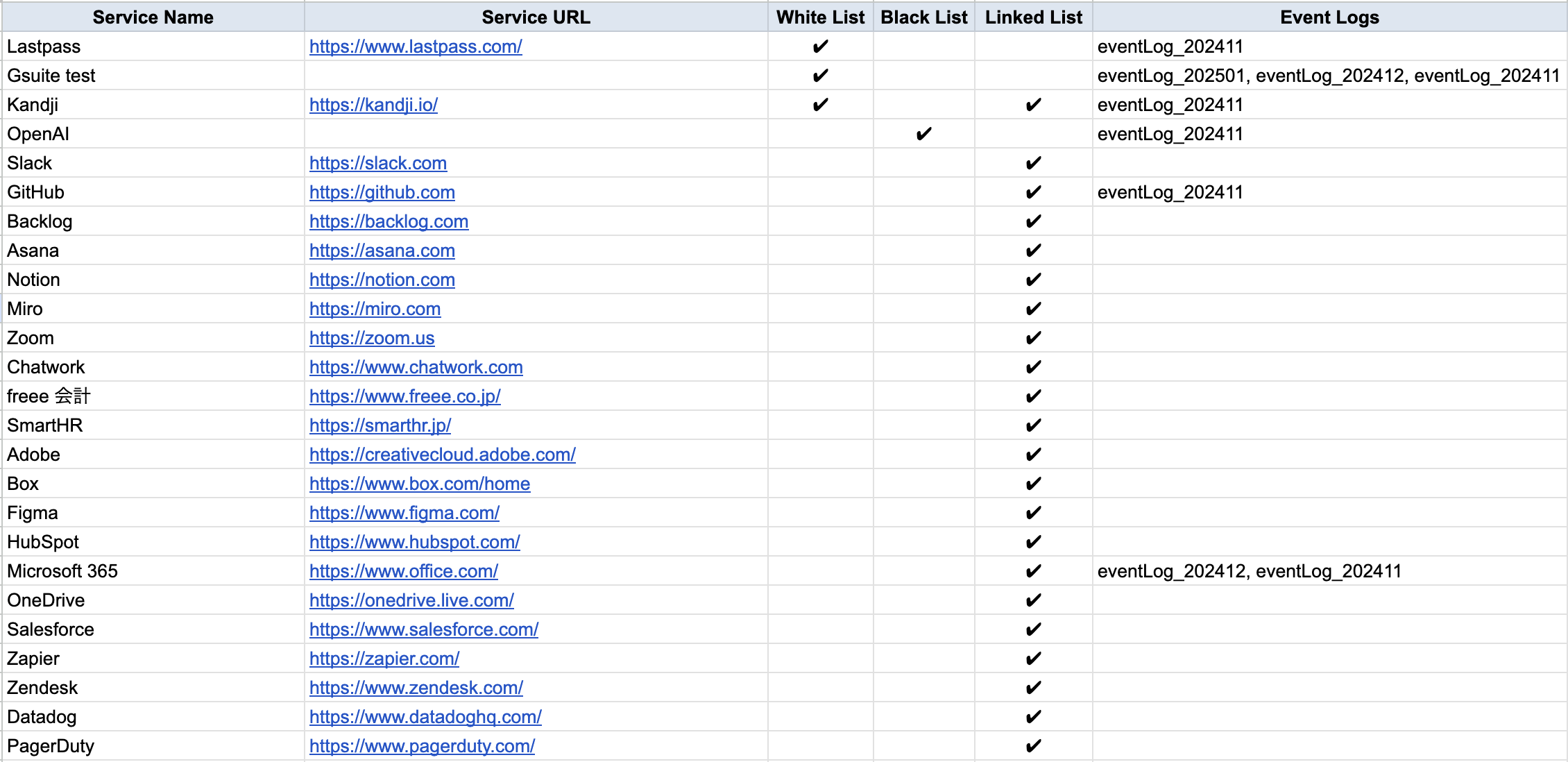
Task: Visit the pagerduty.com link
Action: pos(422,746)
